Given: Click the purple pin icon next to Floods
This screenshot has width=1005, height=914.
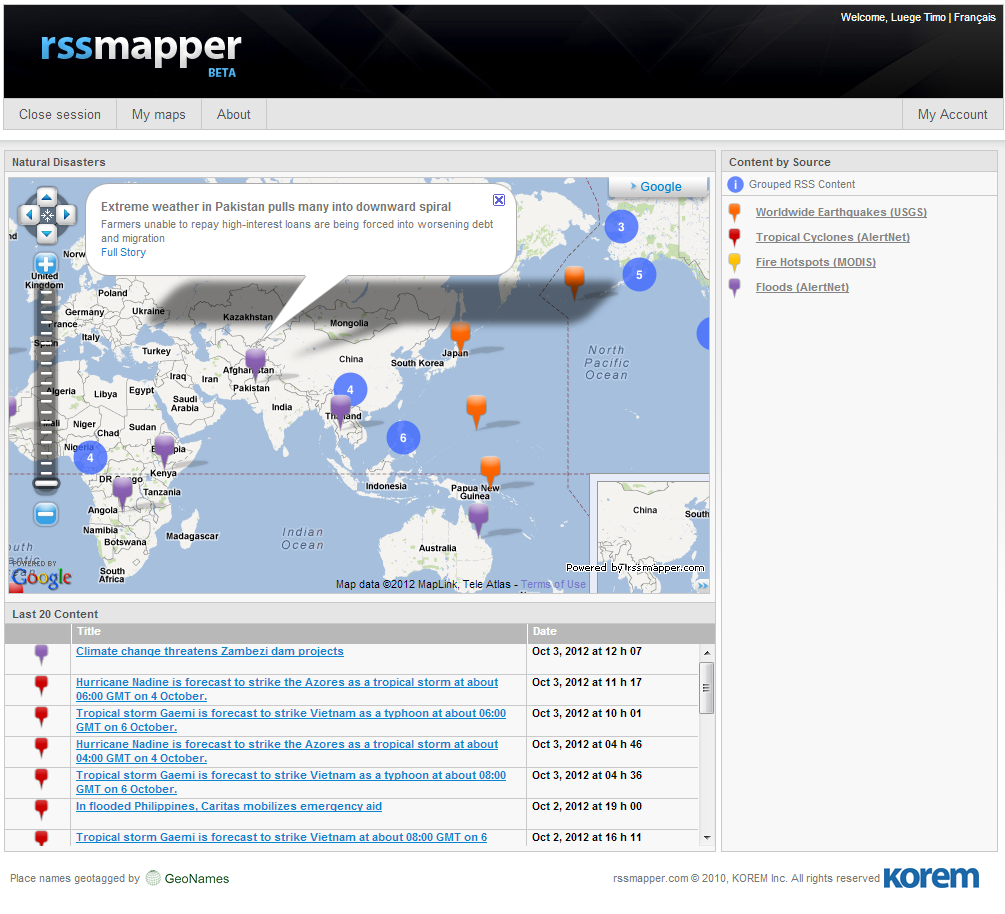Looking at the screenshot, I should pyautogui.click(x=735, y=287).
